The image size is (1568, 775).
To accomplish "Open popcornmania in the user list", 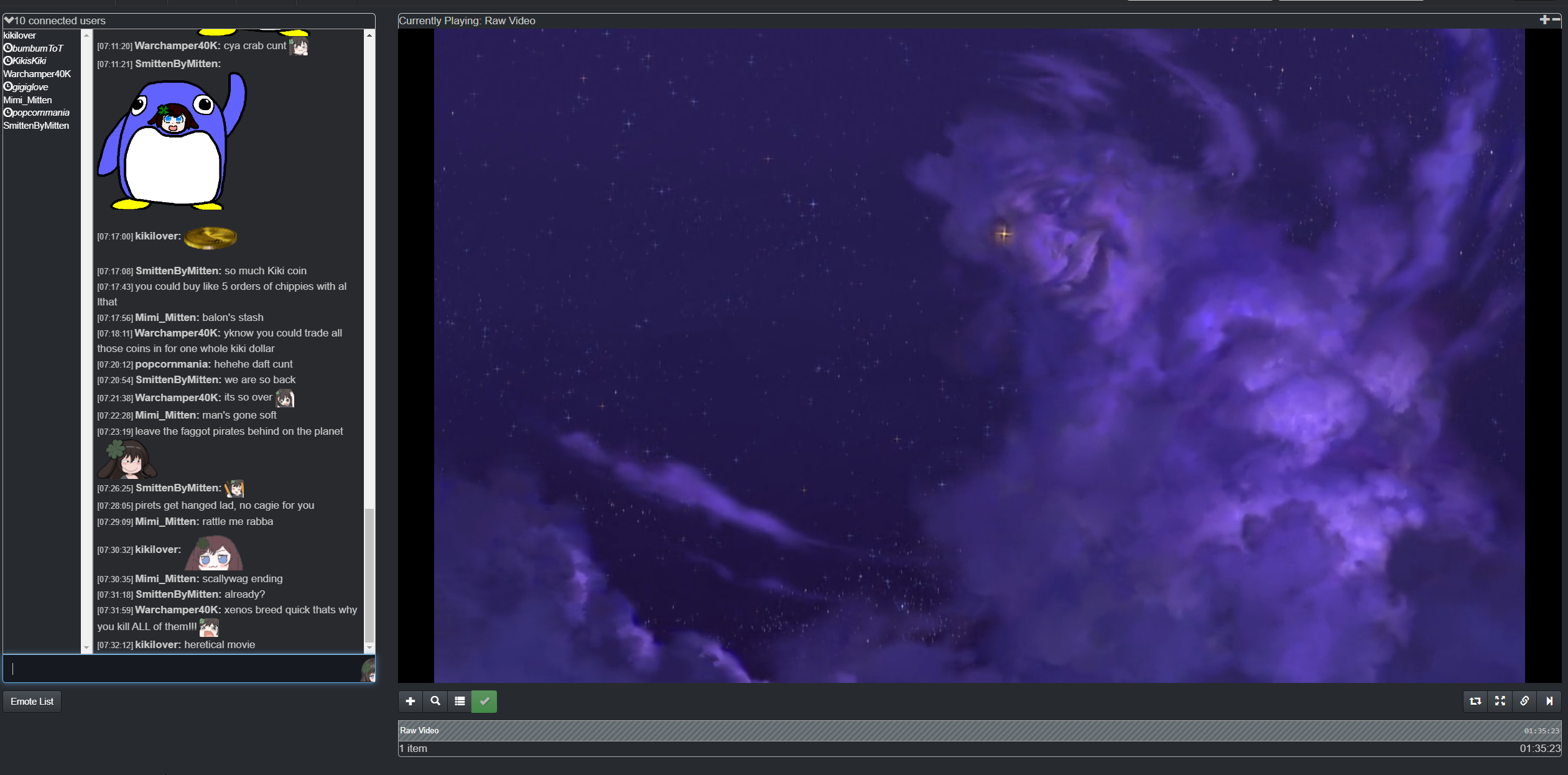I will click(x=40, y=113).
